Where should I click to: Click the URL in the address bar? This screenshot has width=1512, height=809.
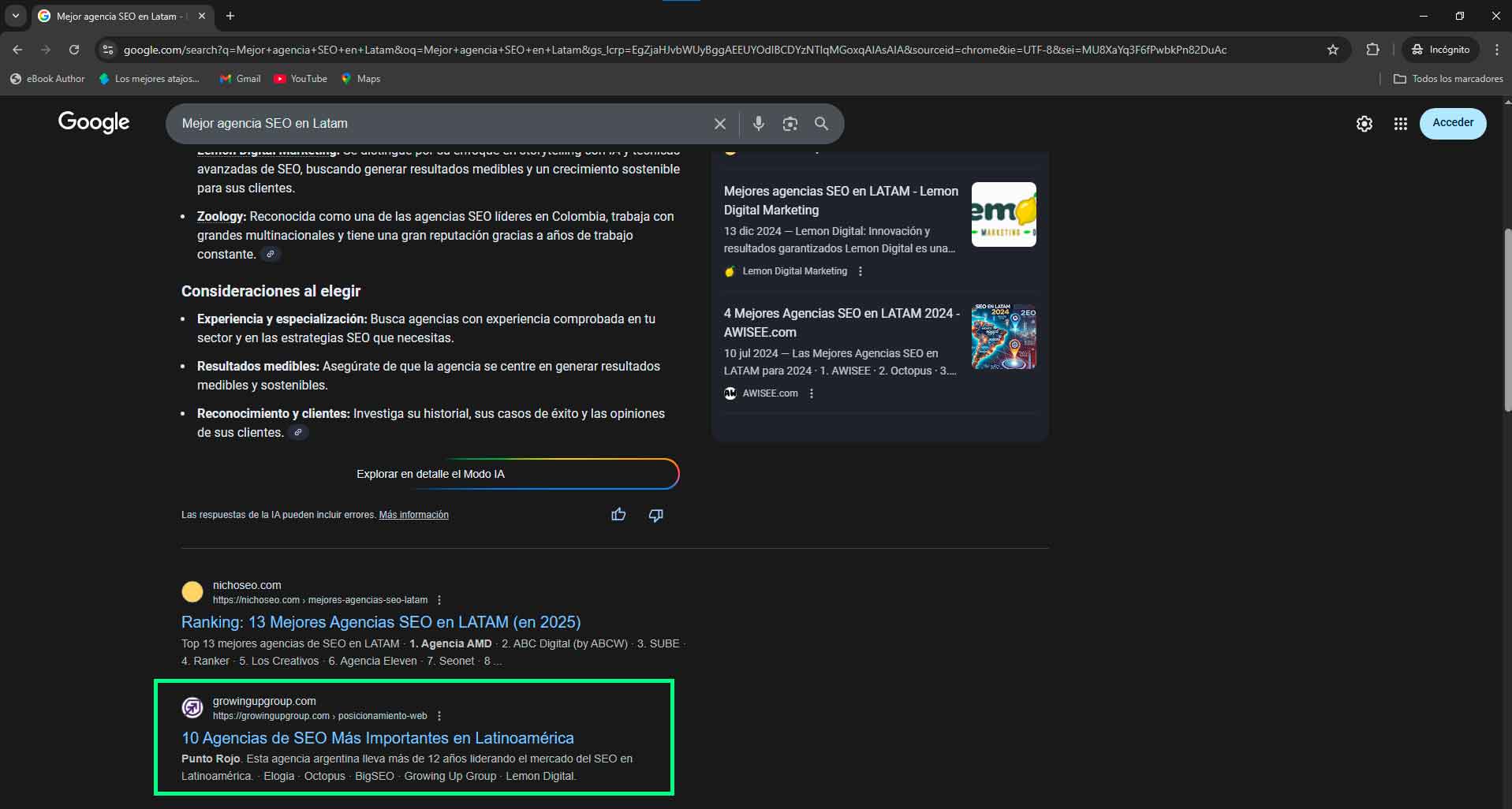click(x=675, y=50)
